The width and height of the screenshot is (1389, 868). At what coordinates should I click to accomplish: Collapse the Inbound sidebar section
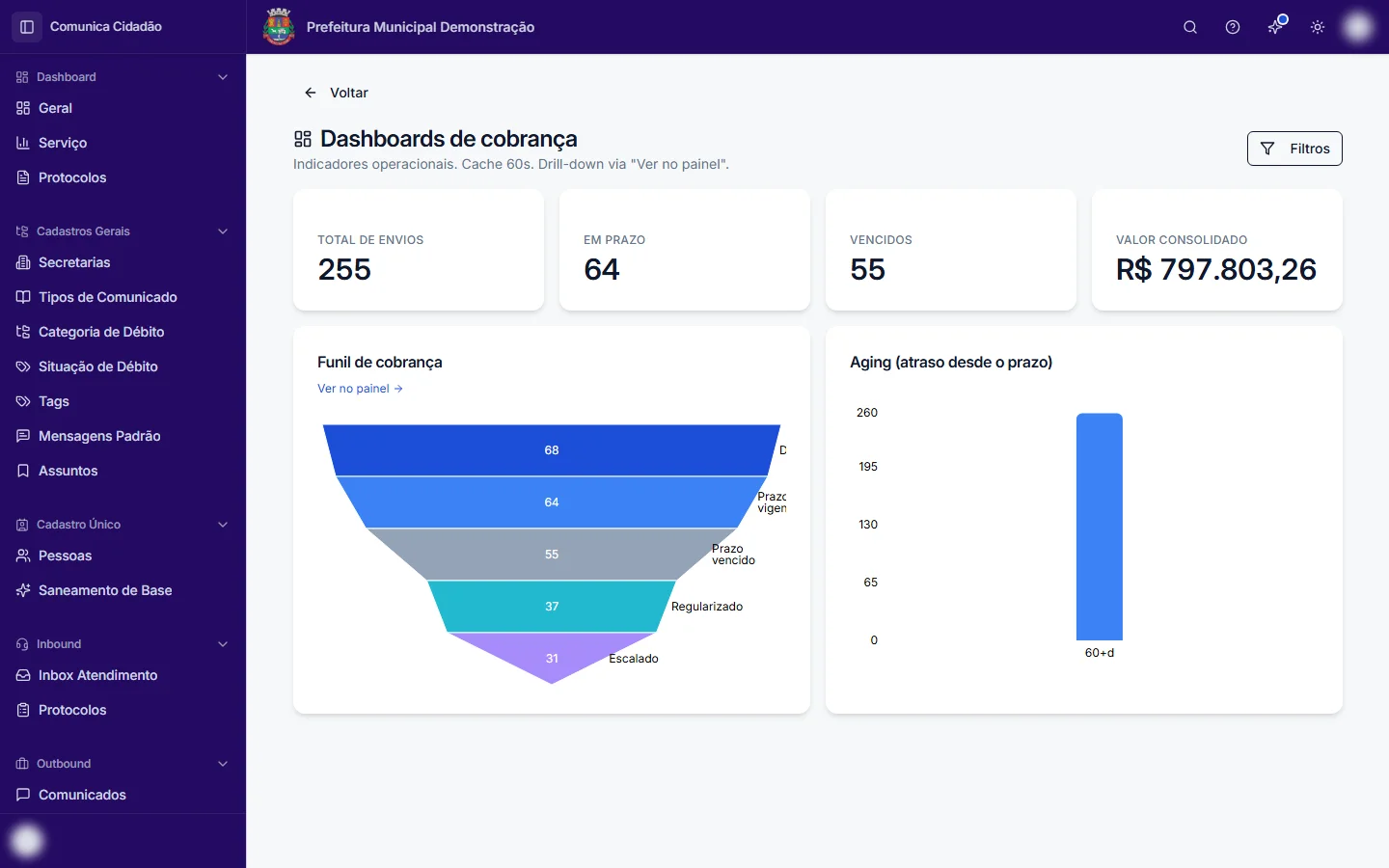[x=223, y=644]
